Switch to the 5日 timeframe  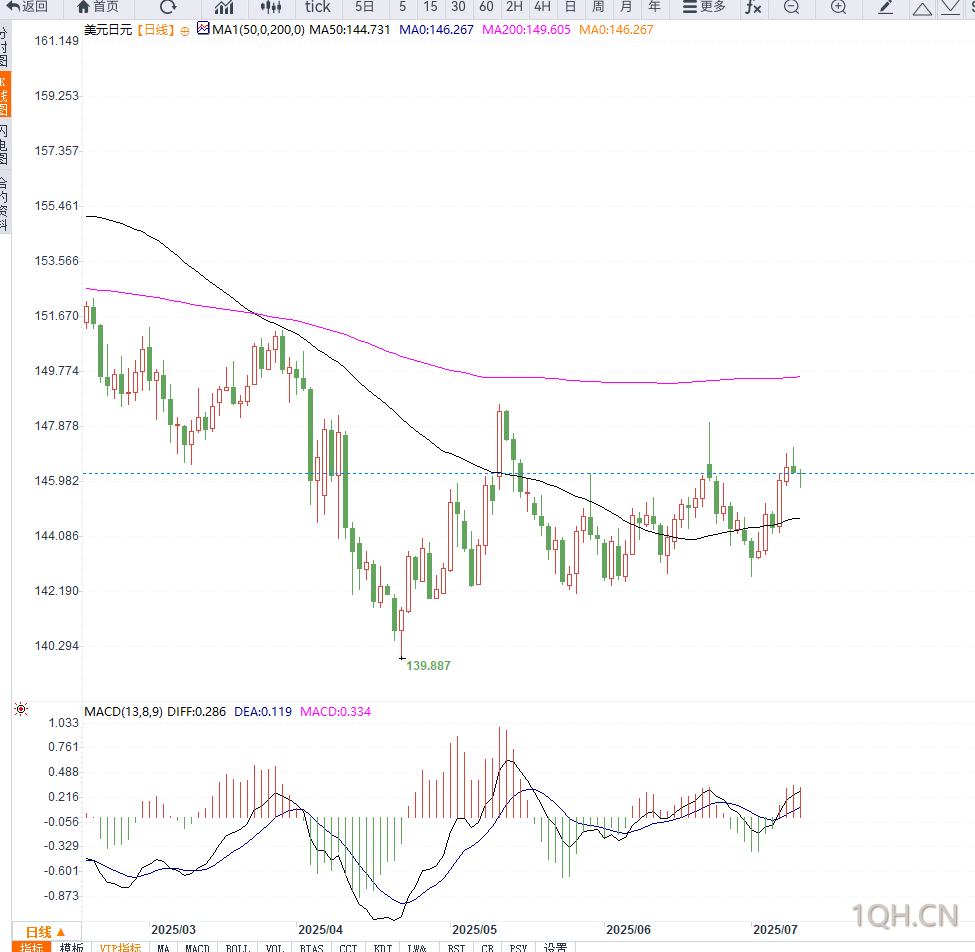pyautogui.click(x=364, y=7)
